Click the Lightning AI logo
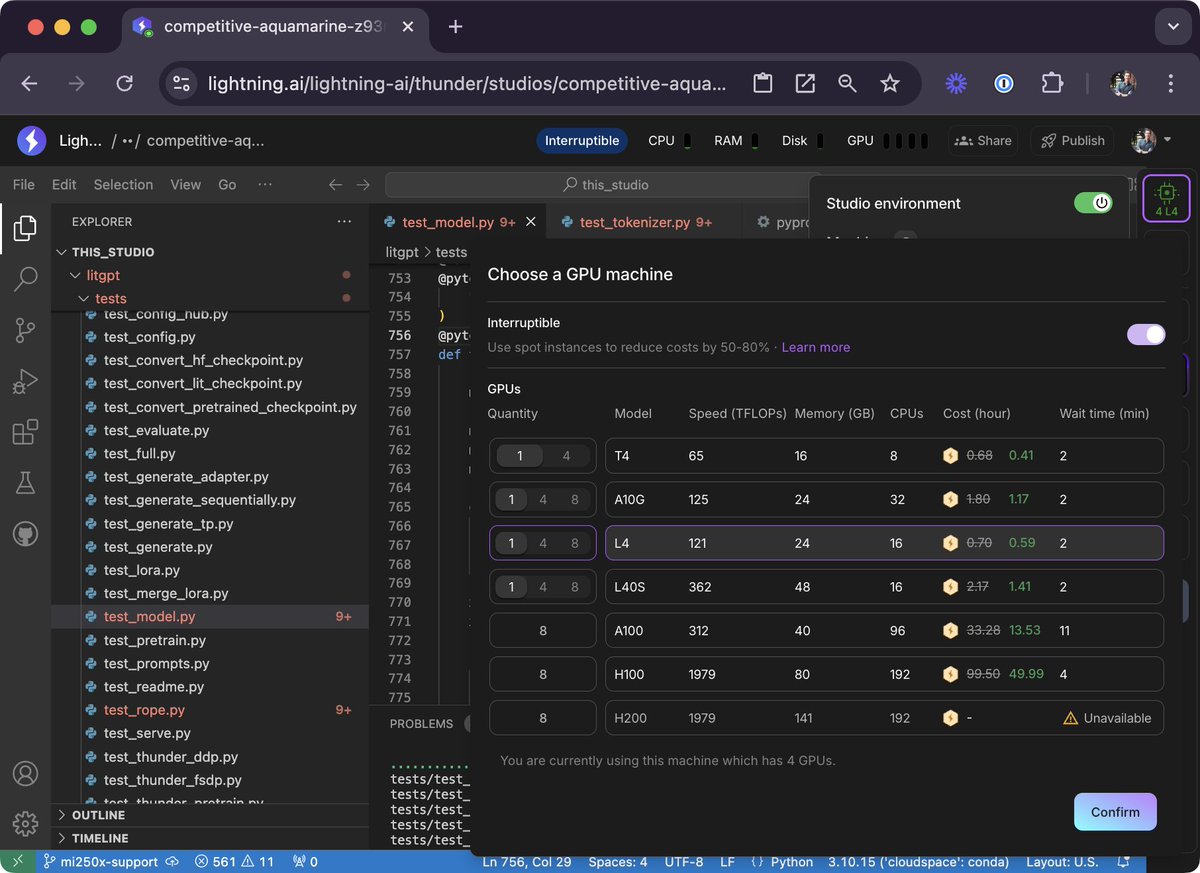The image size is (1200, 873). pyautogui.click(x=31, y=141)
